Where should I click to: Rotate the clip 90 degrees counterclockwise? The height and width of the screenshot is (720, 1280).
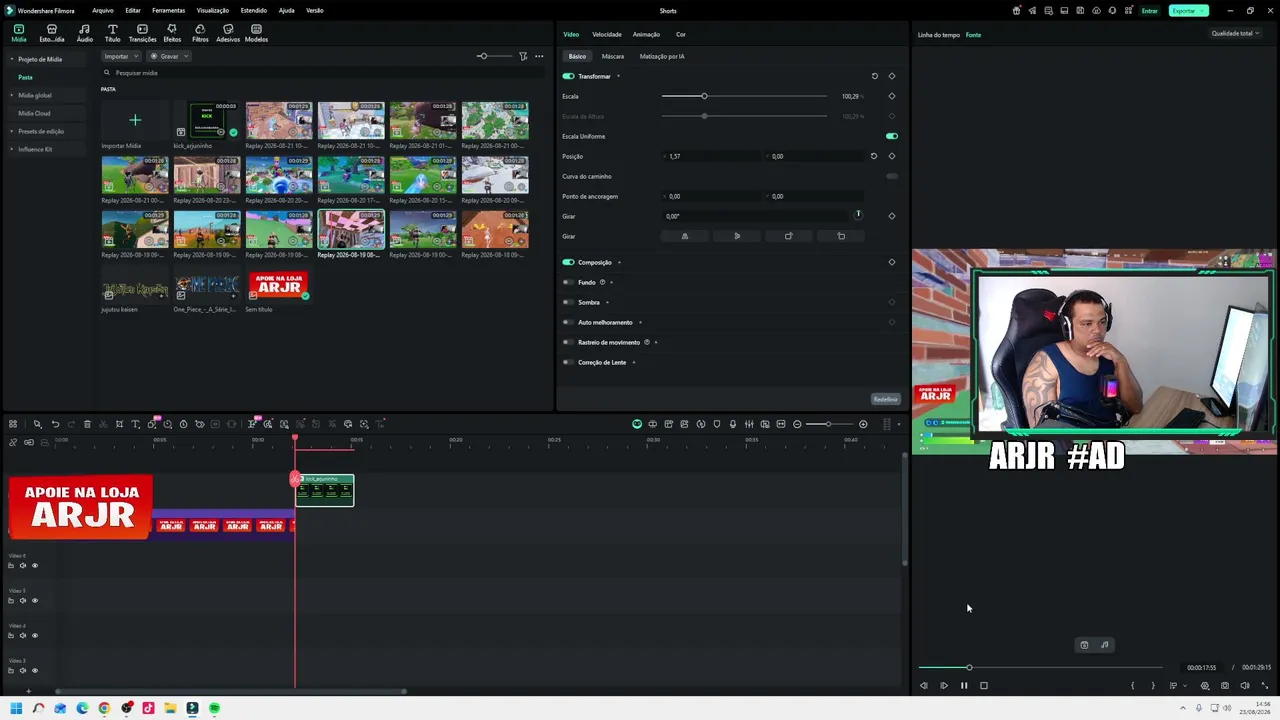click(841, 236)
